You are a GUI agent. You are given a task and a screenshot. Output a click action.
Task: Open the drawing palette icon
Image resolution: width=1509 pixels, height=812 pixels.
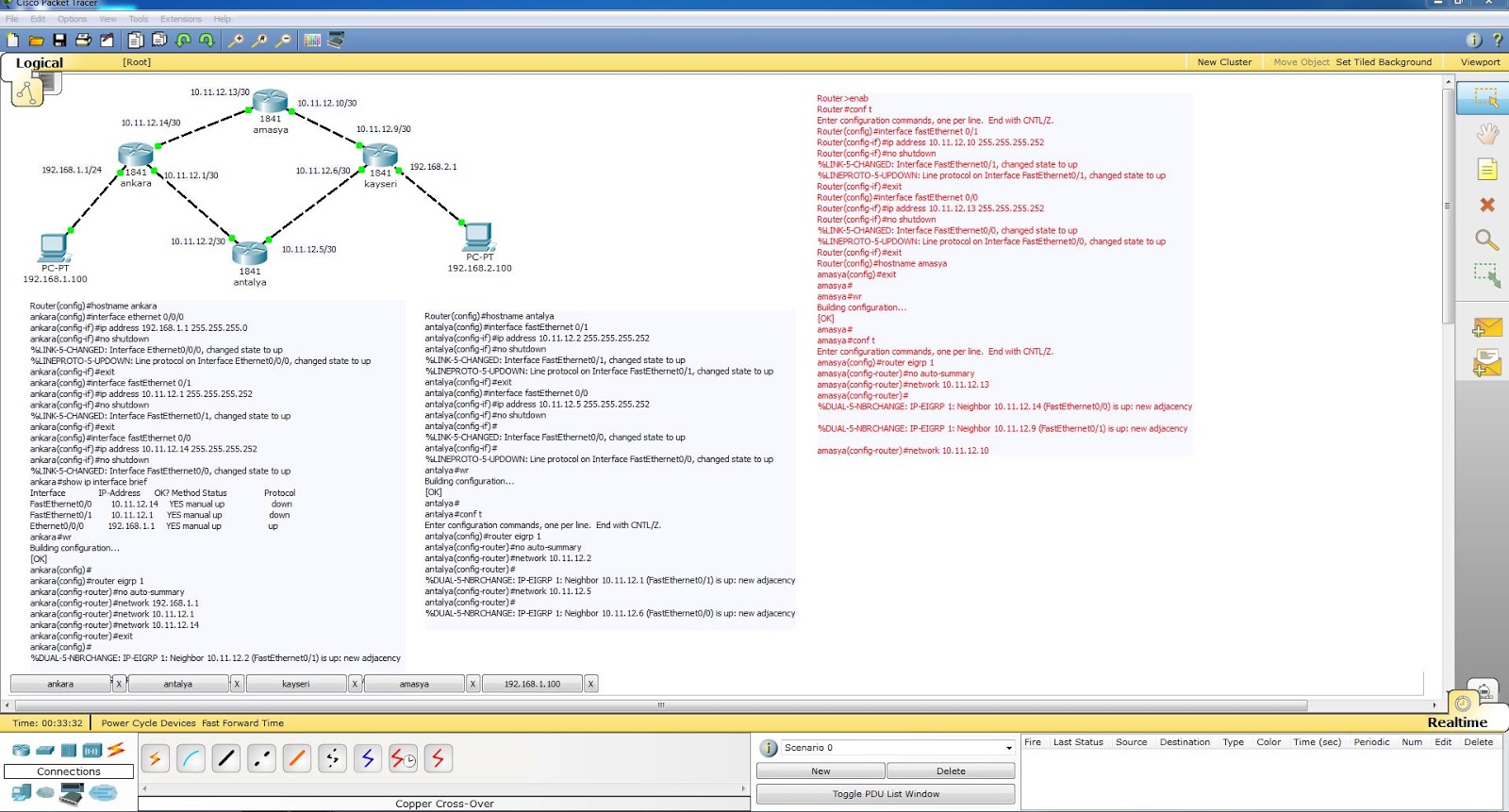312,40
